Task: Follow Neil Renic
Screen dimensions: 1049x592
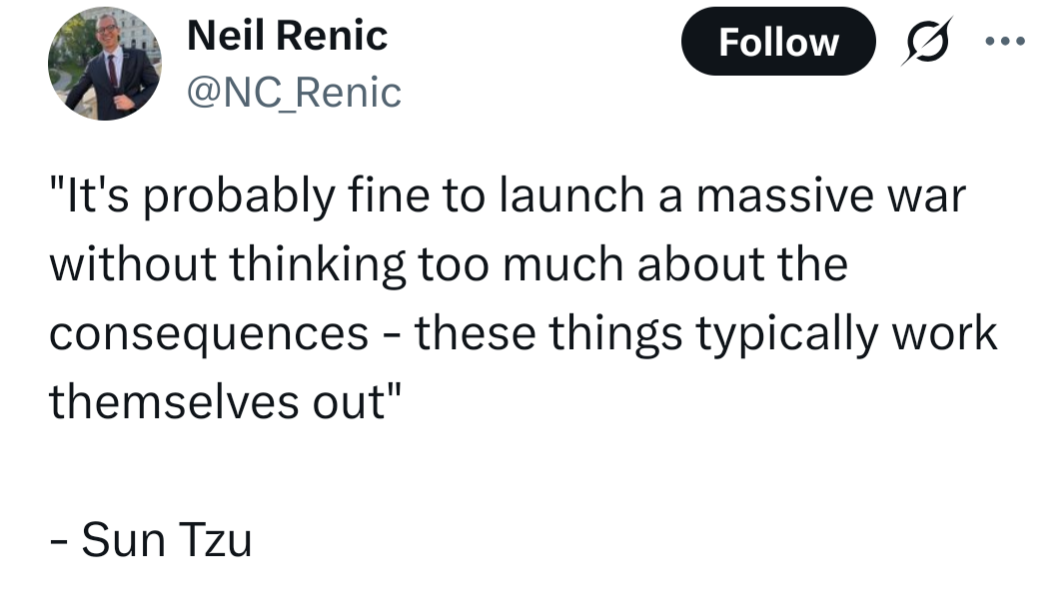Action: (x=778, y=42)
